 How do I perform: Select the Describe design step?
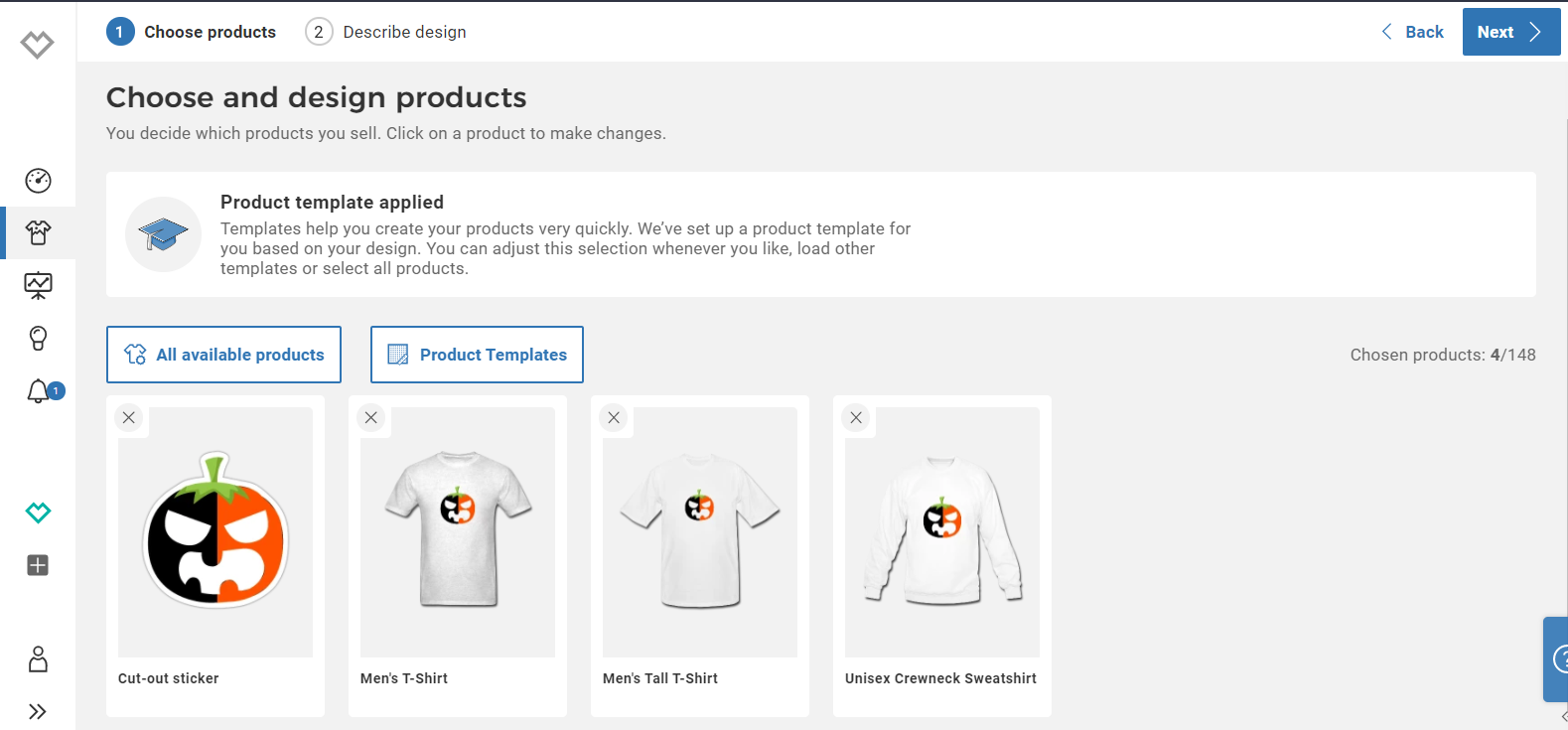pyautogui.click(x=385, y=31)
